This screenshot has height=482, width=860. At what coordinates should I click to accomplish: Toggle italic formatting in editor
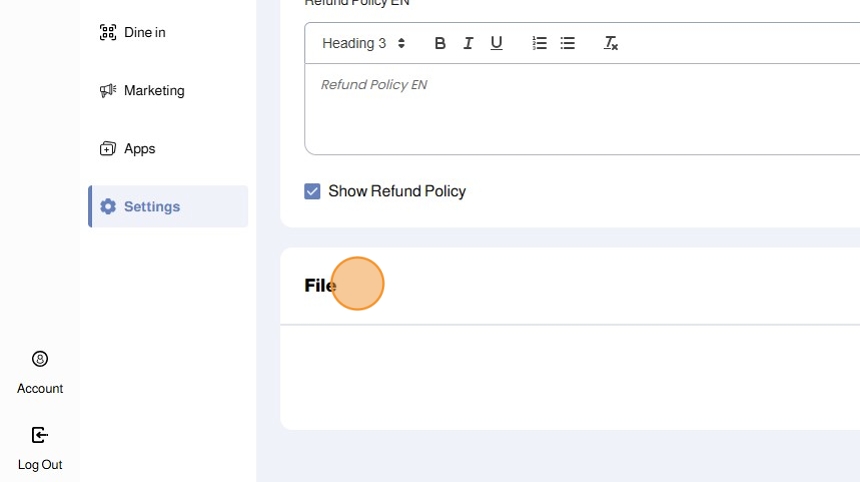pos(468,43)
